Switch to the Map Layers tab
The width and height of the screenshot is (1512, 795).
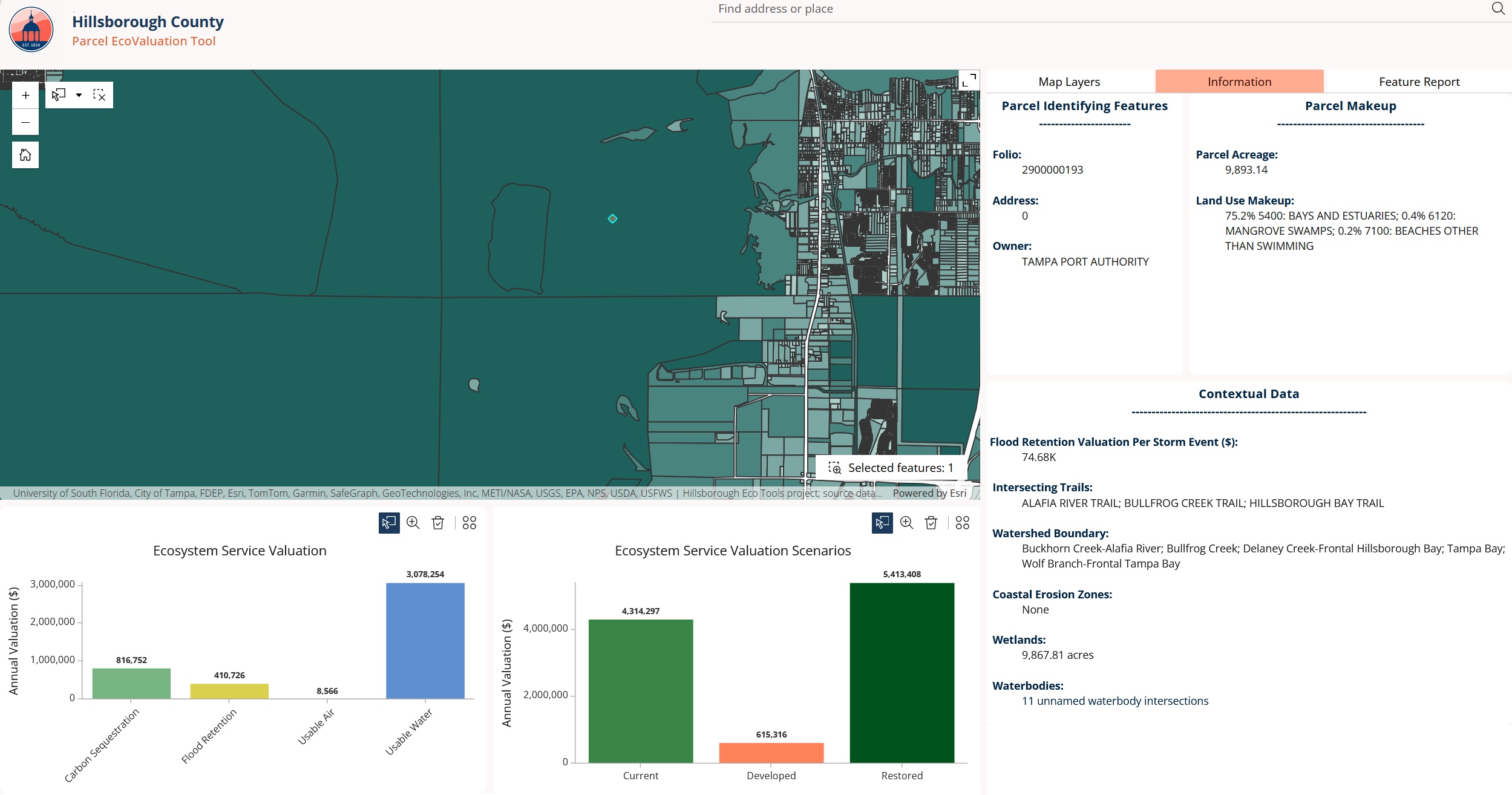tap(1069, 82)
